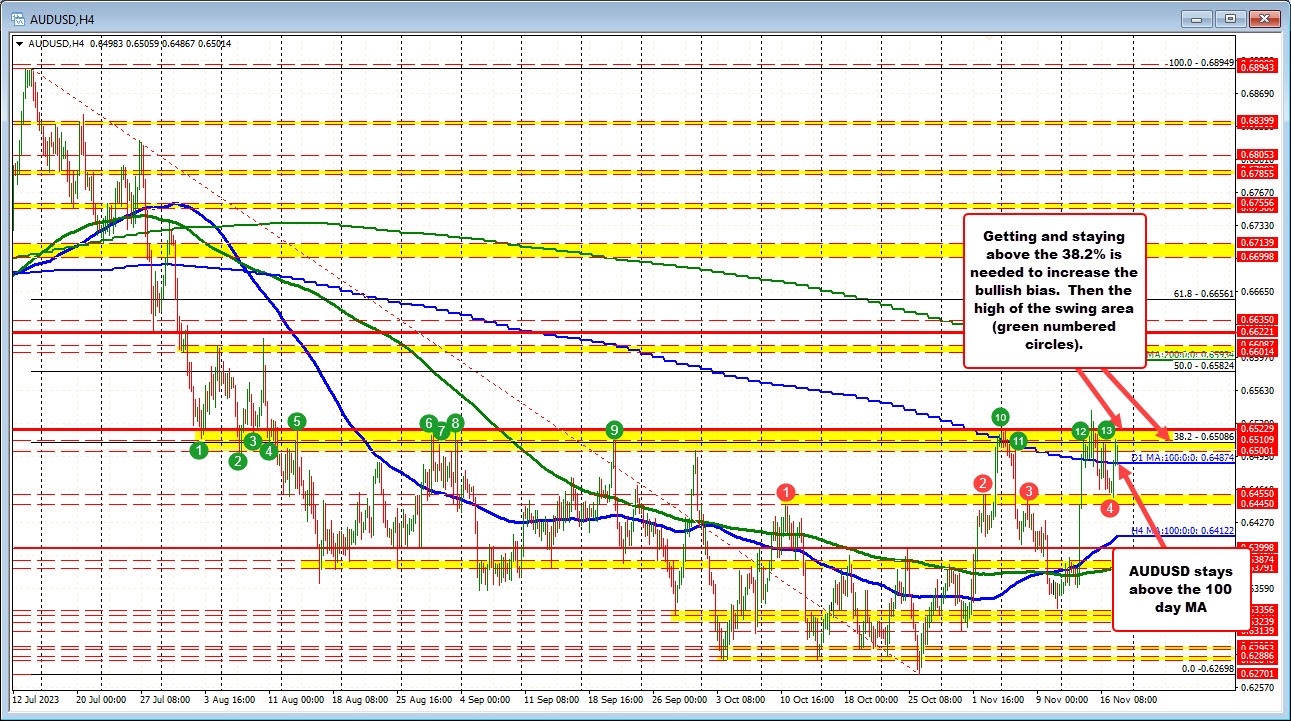Click green marker 6 from late August

428,424
